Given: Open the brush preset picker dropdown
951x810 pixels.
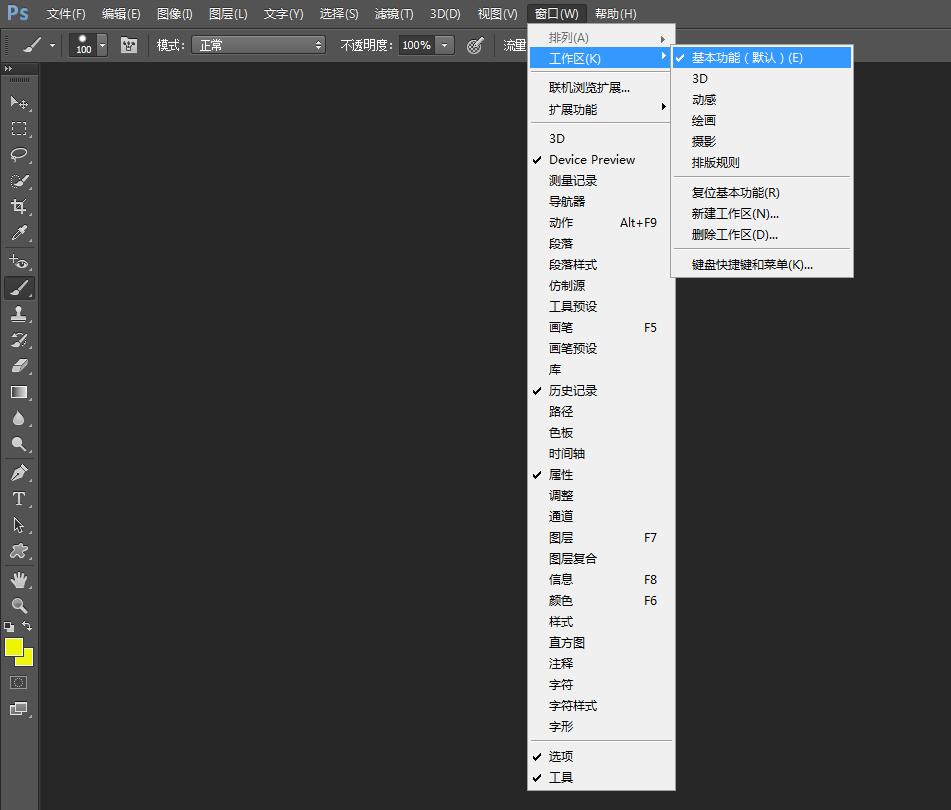Looking at the screenshot, I should 102,45.
